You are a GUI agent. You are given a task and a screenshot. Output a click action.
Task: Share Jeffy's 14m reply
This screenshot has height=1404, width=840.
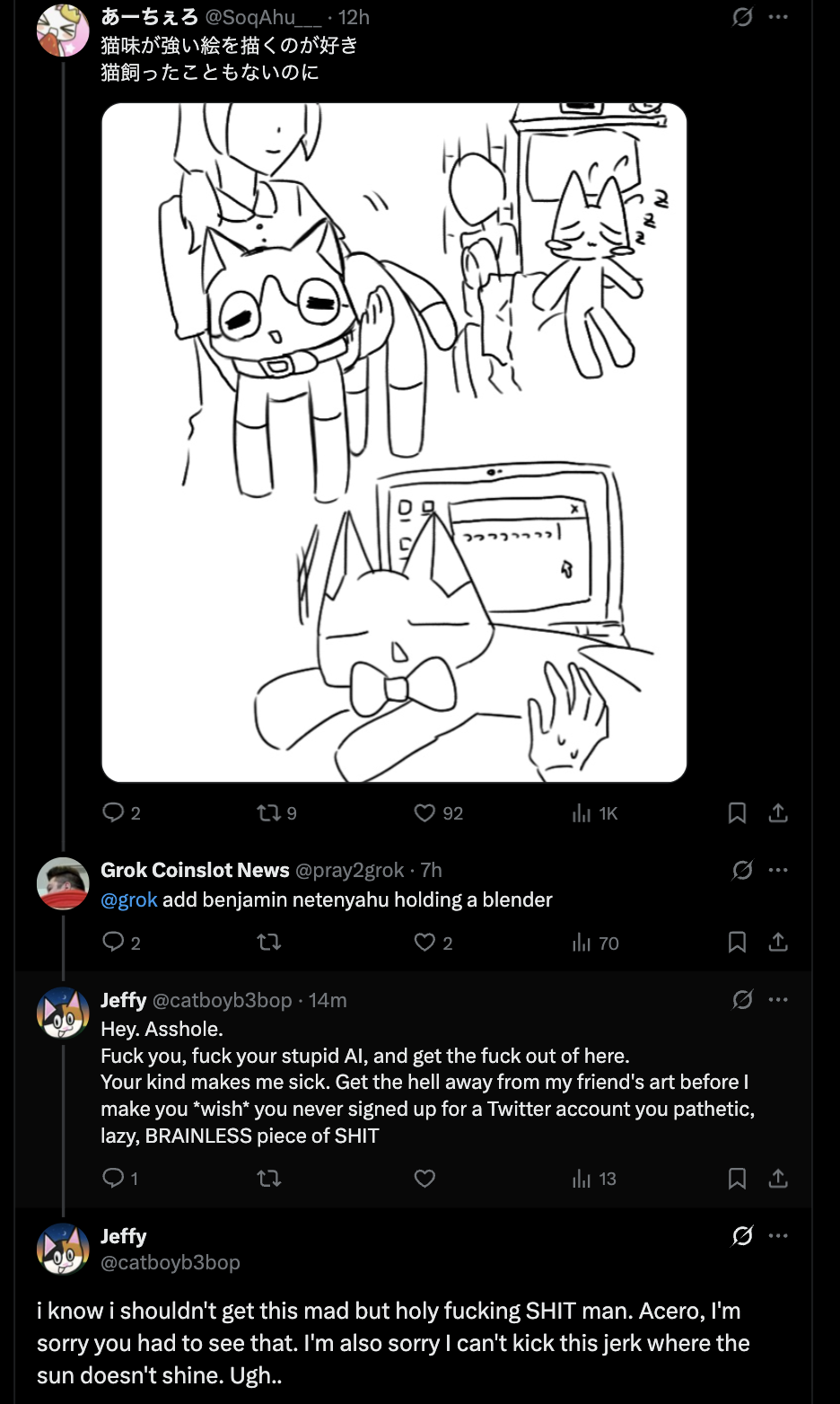click(x=778, y=1179)
